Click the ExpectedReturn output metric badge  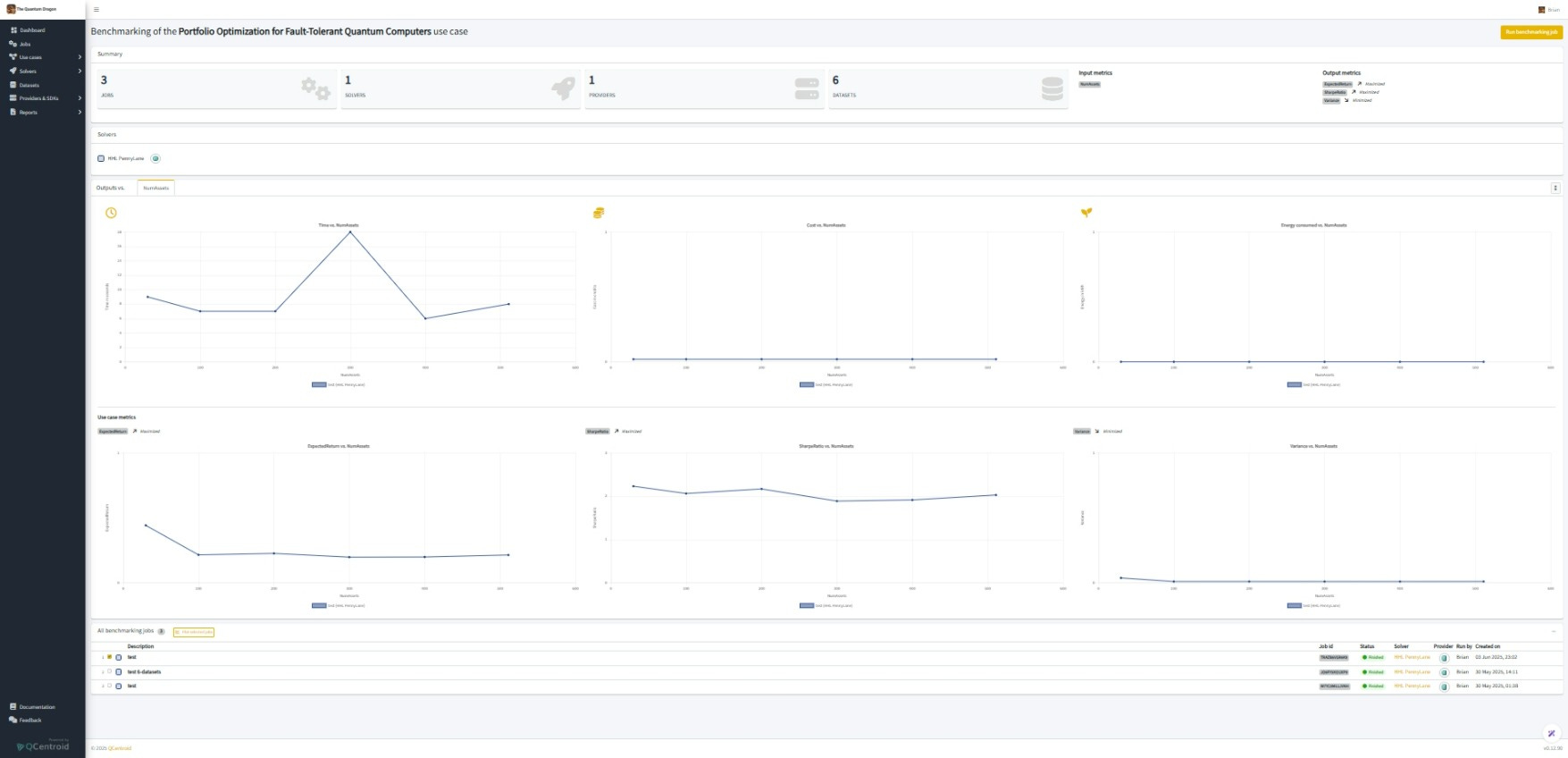pos(1337,84)
